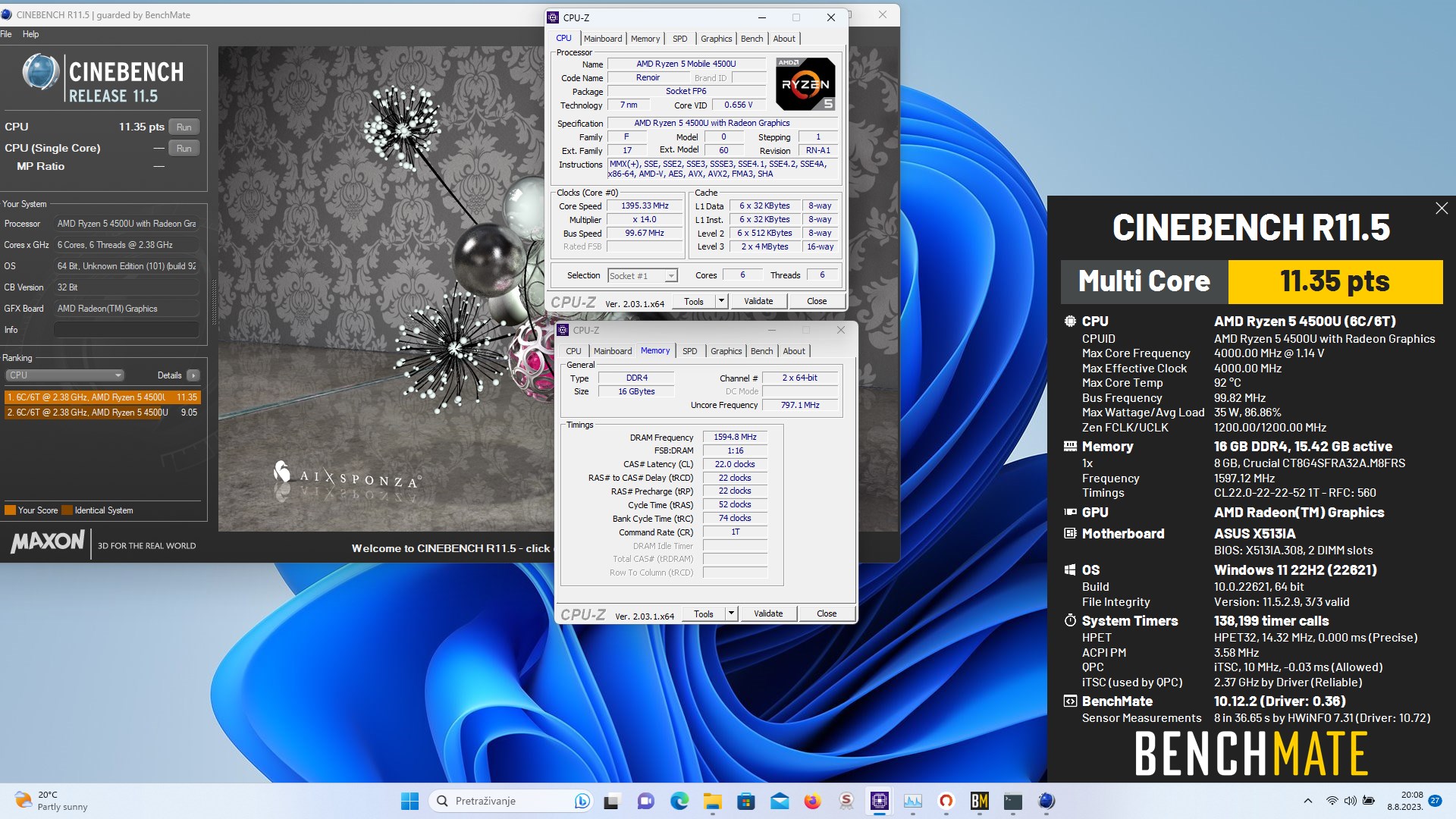Open File Explorer from taskbar
Screen dimensions: 1456x819
[x=713, y=801]
